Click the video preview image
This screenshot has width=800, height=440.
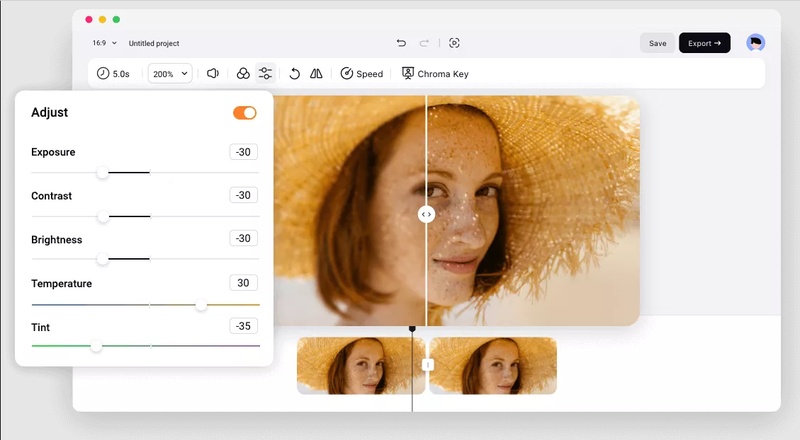pyautogui.click(x=457, y=210)
